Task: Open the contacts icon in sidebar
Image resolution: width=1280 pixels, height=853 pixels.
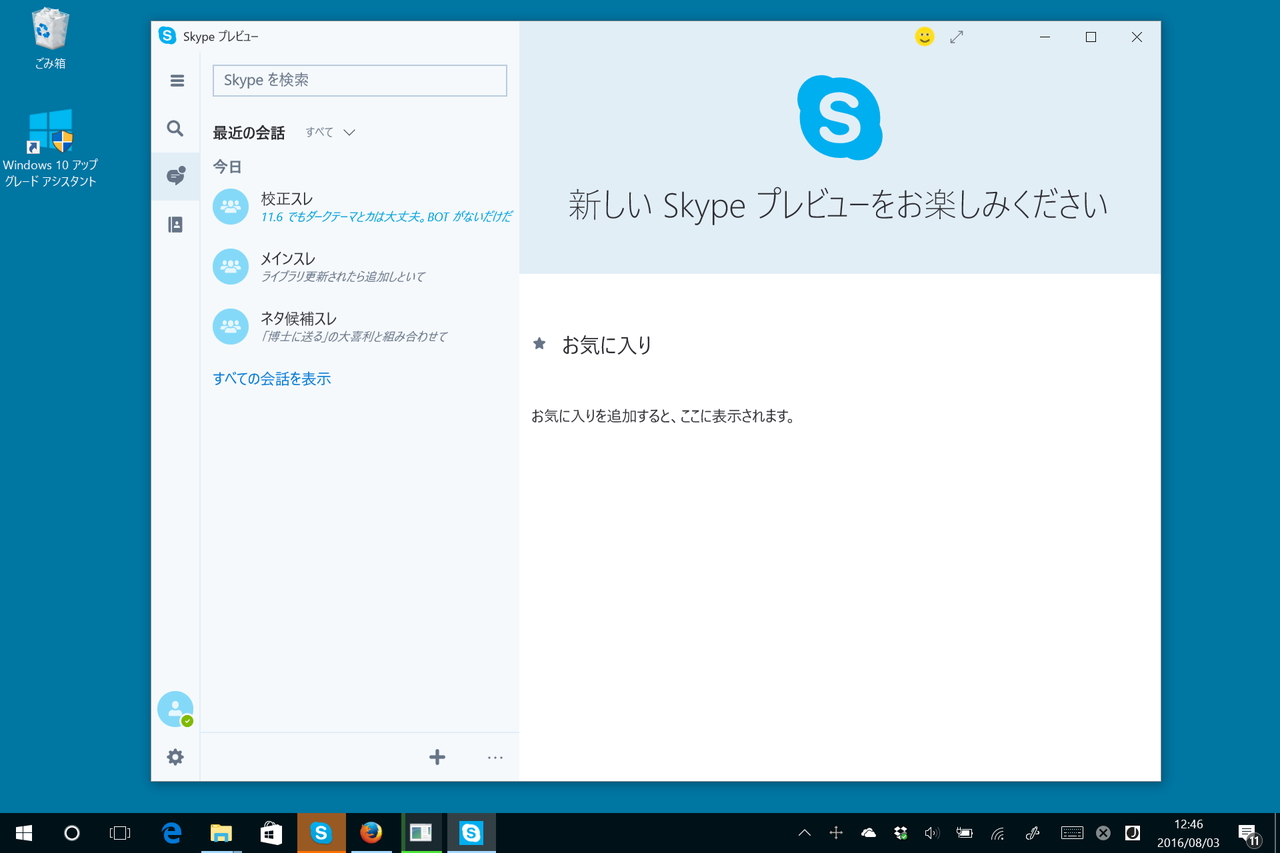Action: click(x=175, y=224)
